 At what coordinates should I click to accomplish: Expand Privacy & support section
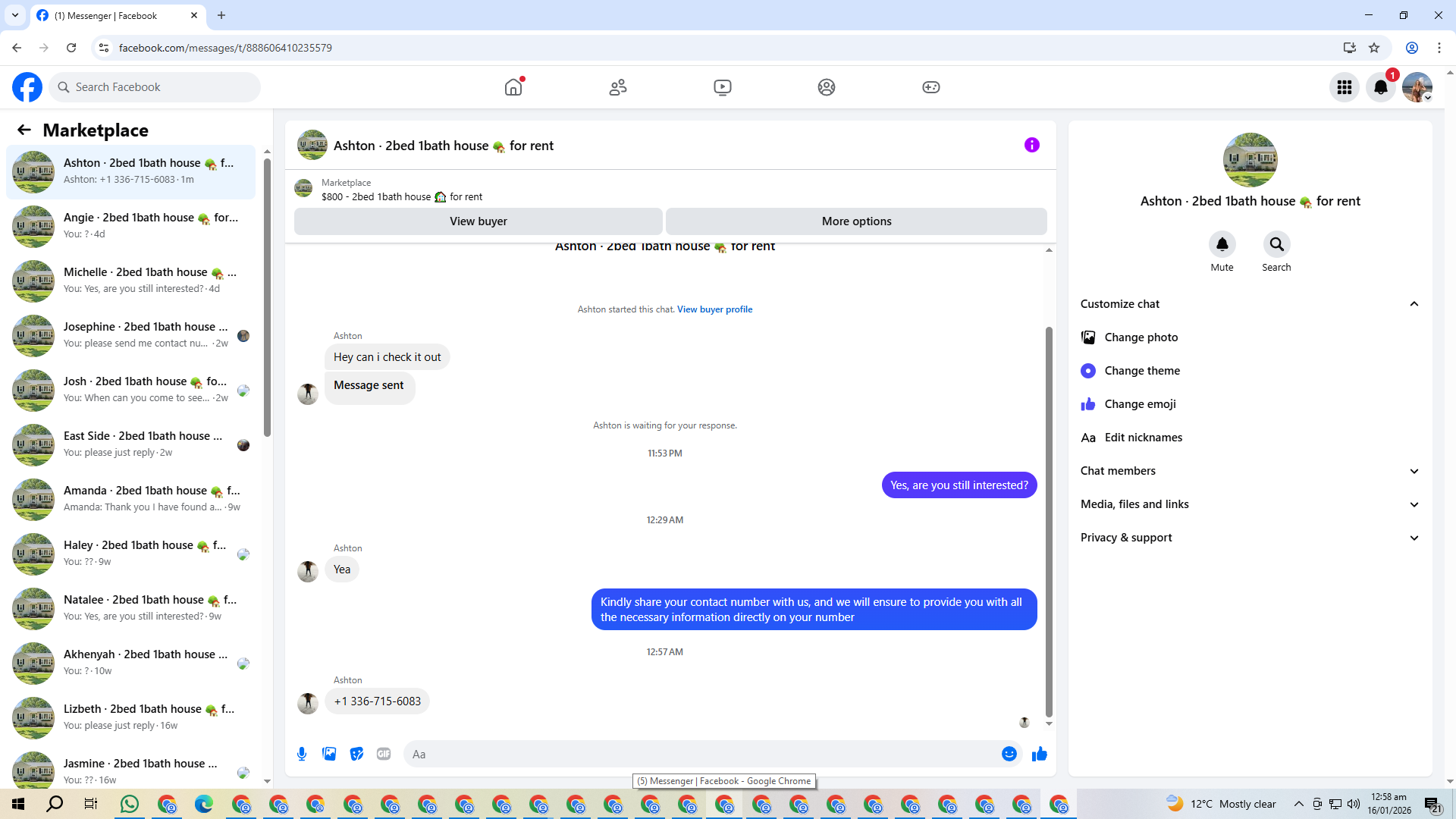click(1414, 538)
